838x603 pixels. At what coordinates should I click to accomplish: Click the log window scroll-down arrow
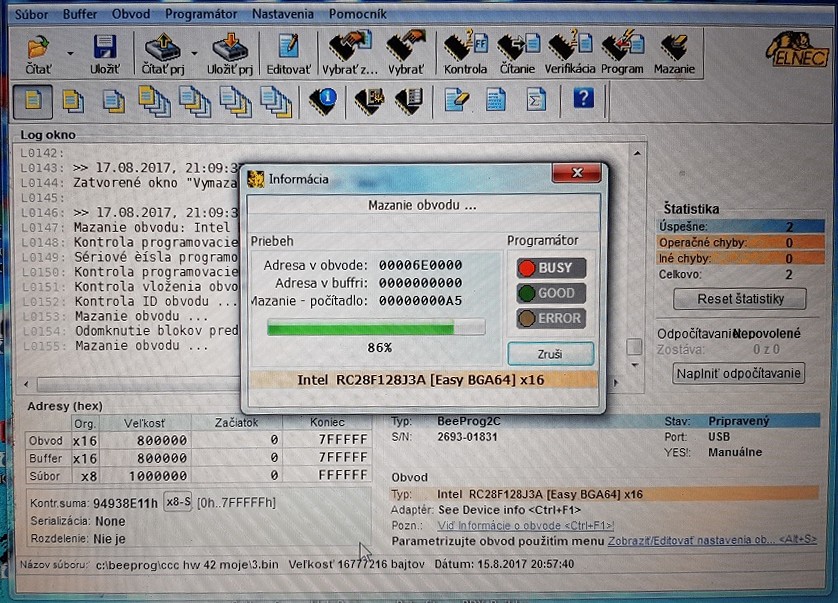pyautogui.click(x=635, y=365)
